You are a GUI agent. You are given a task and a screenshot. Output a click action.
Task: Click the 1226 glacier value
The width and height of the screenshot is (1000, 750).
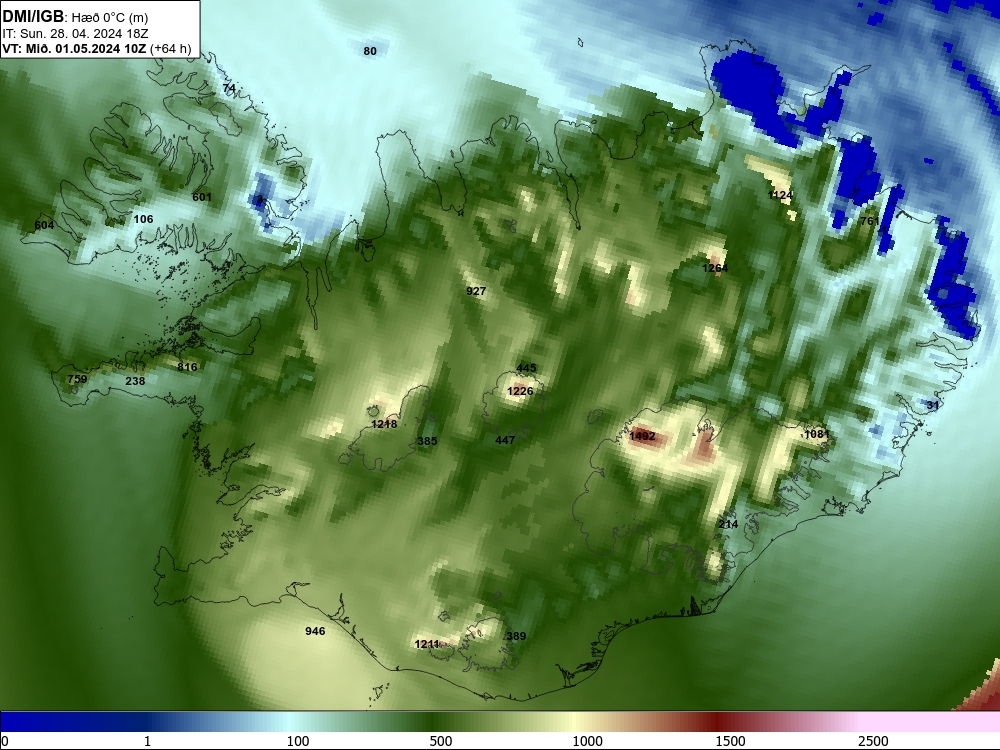tap(520, 391)
